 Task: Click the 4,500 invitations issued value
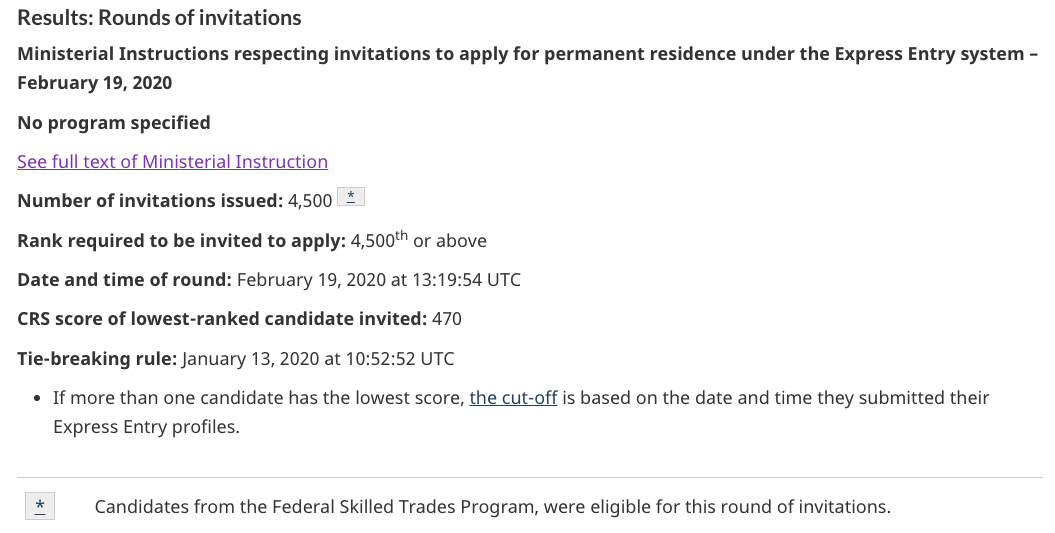(310, 201)
